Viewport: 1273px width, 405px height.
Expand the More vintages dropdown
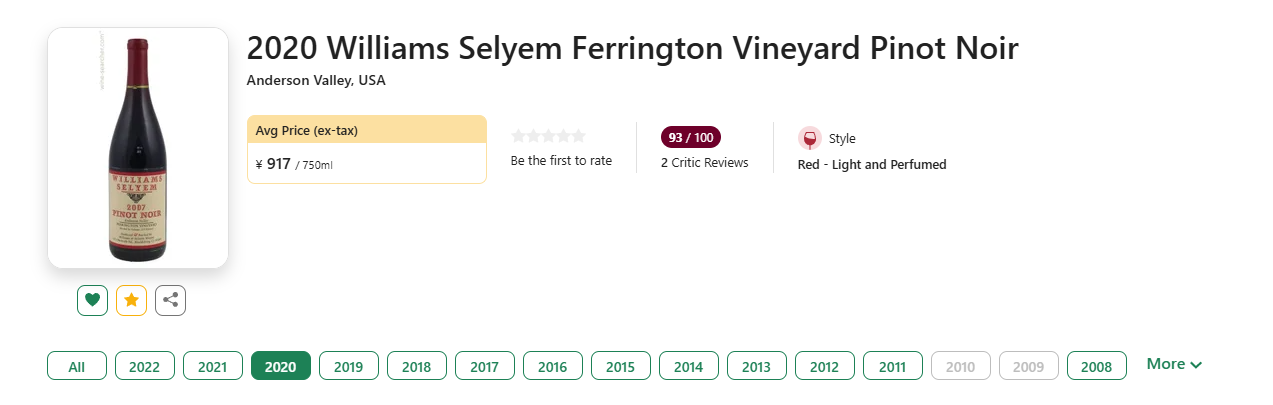[x=1174, y=365]
